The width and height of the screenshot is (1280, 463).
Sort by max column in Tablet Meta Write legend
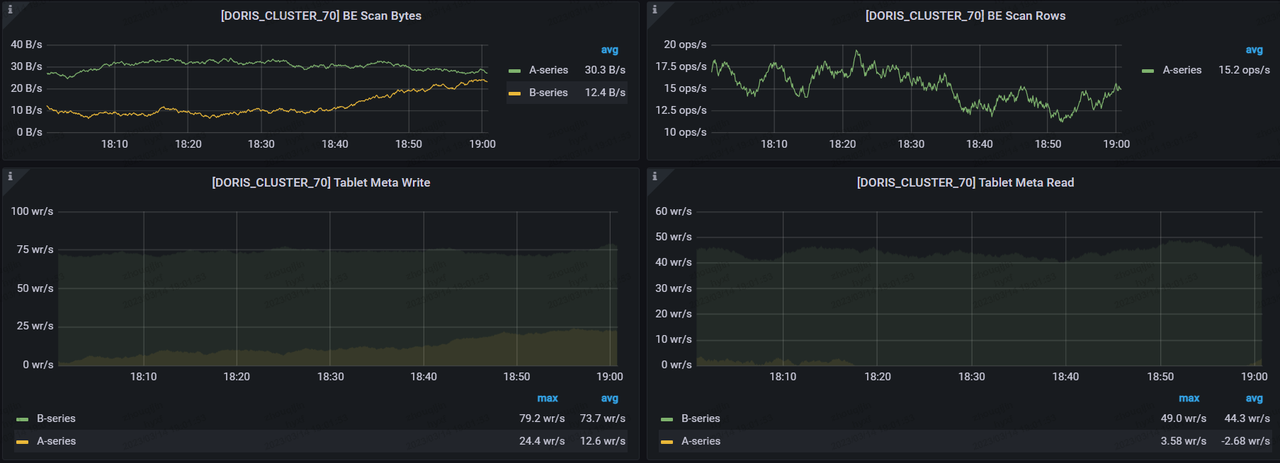547,398
